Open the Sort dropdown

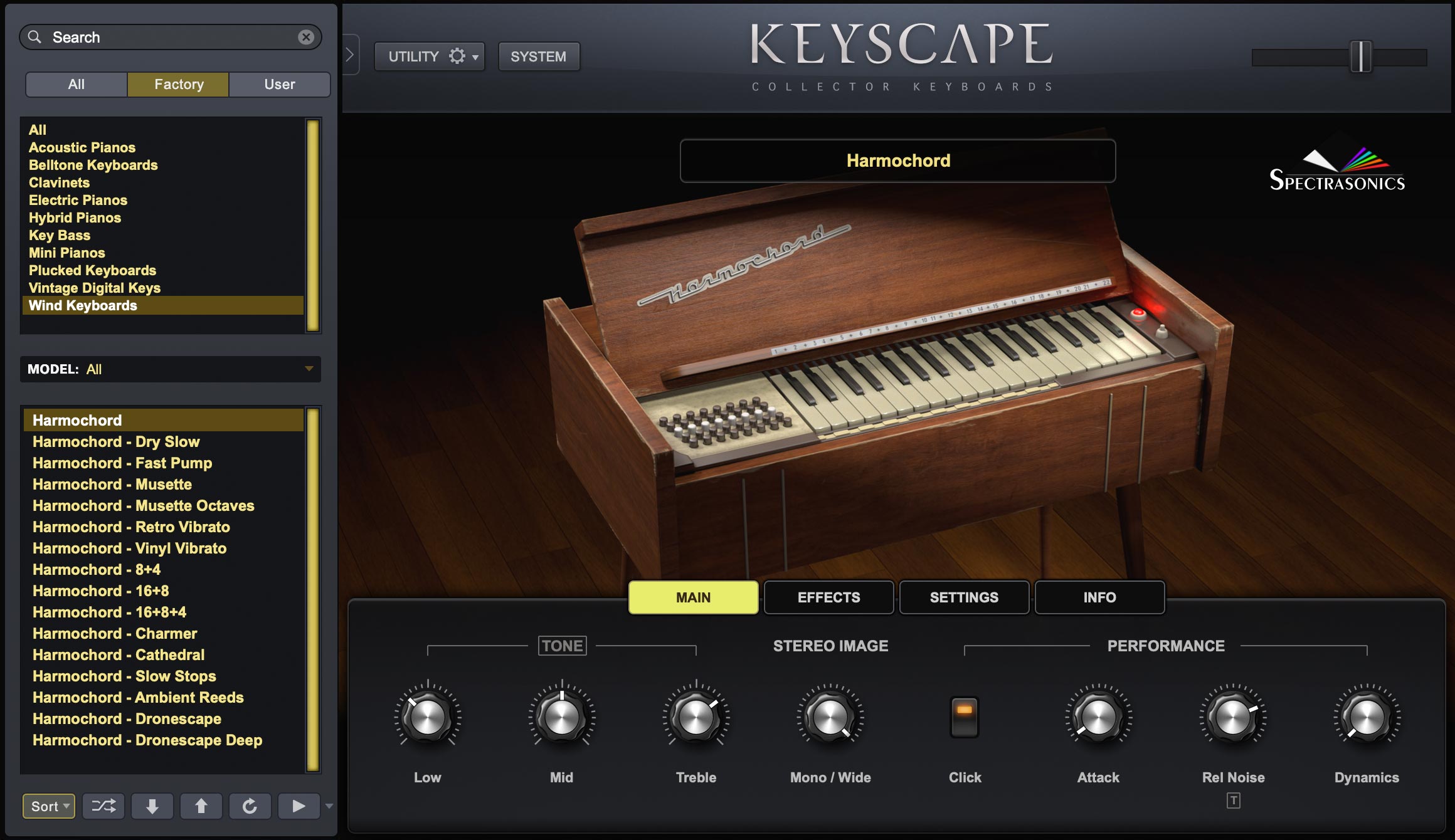click(49, 806)
